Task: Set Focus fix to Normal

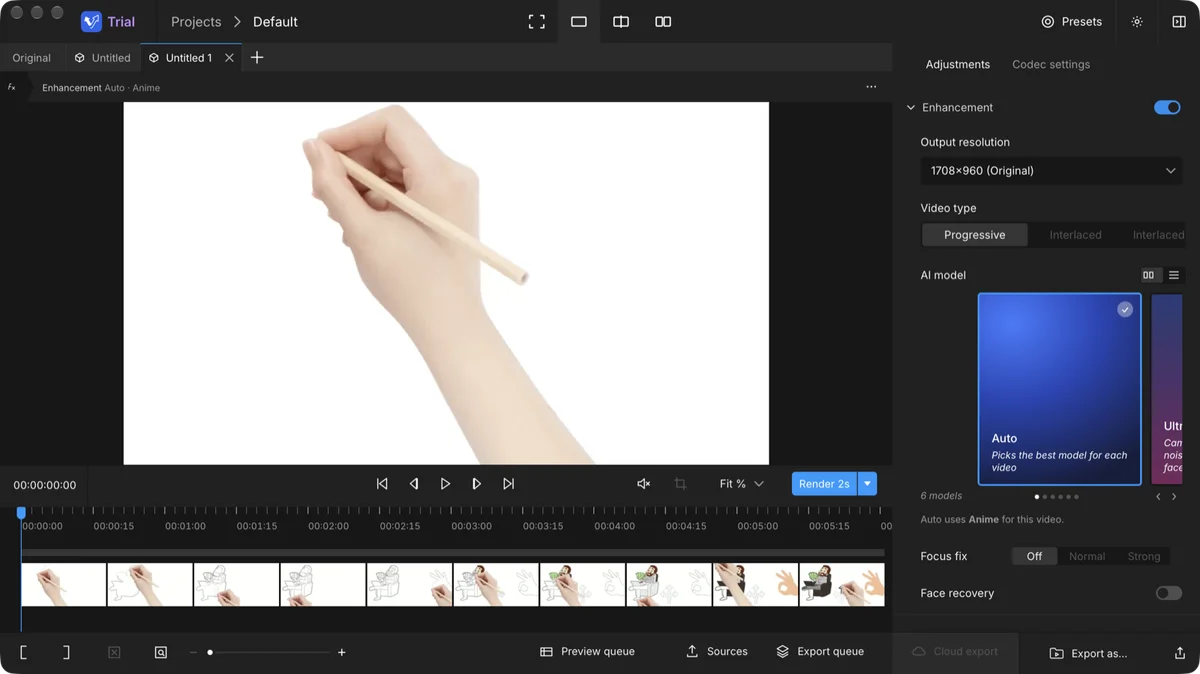Action: pyautogui.click(x=1087, y=556)
